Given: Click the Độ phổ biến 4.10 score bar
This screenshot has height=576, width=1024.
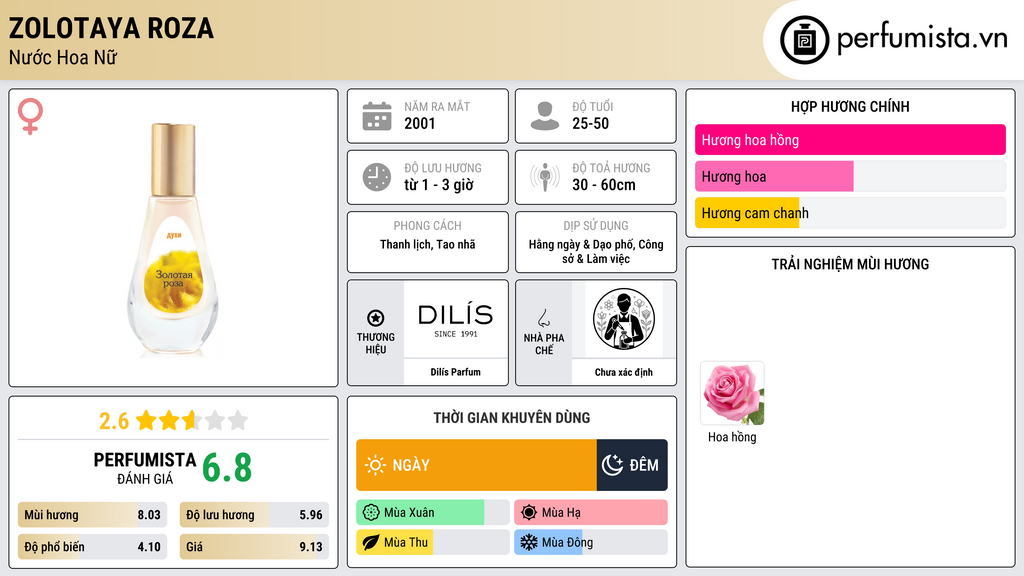Looking at the screenshot, I should pos(92,547).
